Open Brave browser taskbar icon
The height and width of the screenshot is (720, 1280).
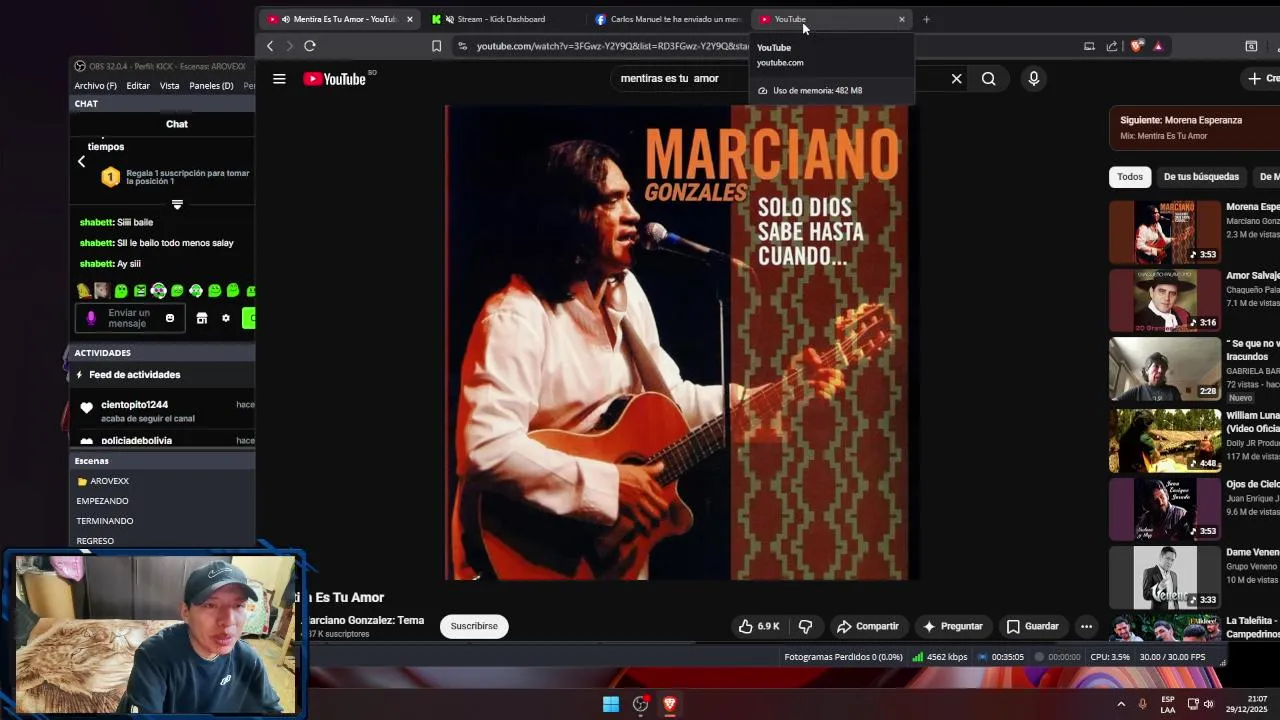point(669,704)
